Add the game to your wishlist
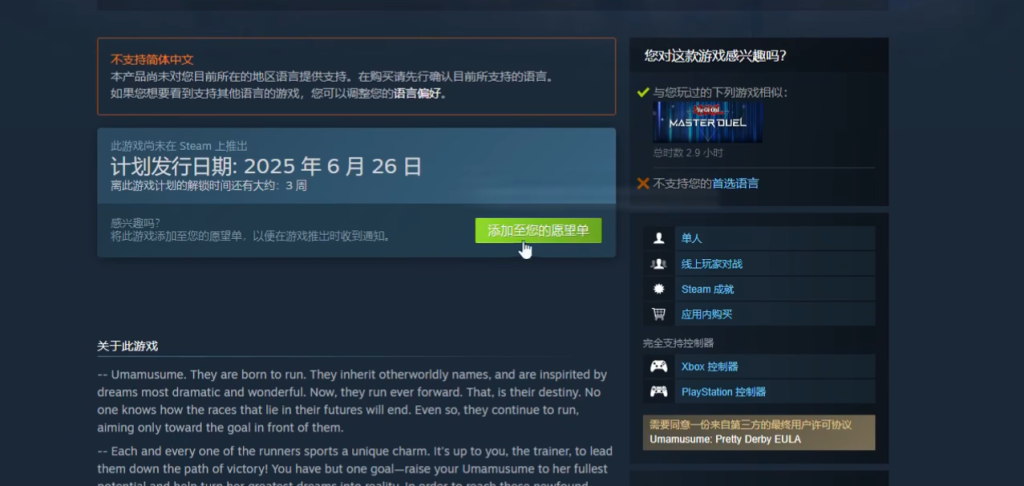The image size is (1024, 486). pos(538,231)
